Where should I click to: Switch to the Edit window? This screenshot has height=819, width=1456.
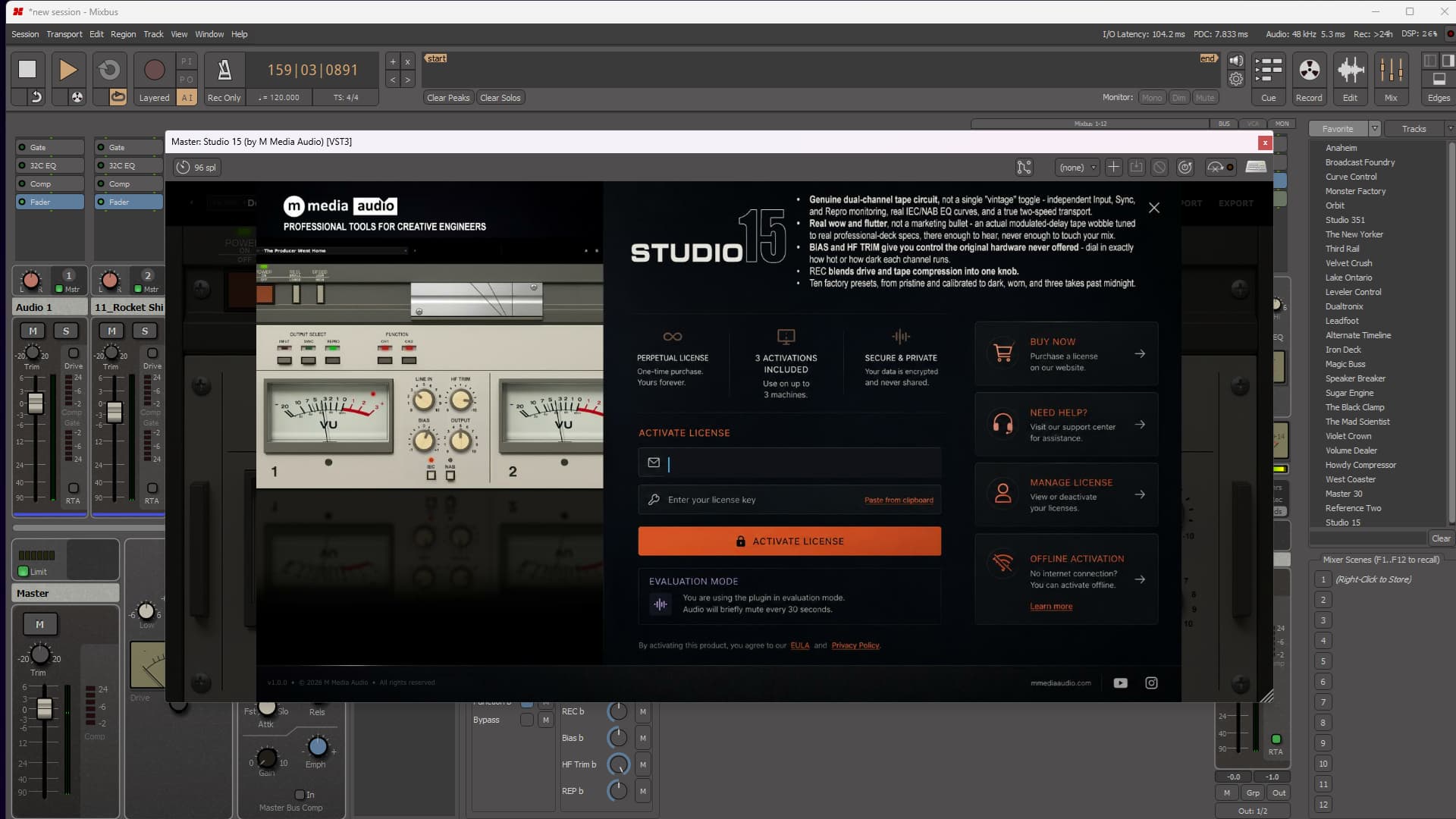click(1350, 78)
